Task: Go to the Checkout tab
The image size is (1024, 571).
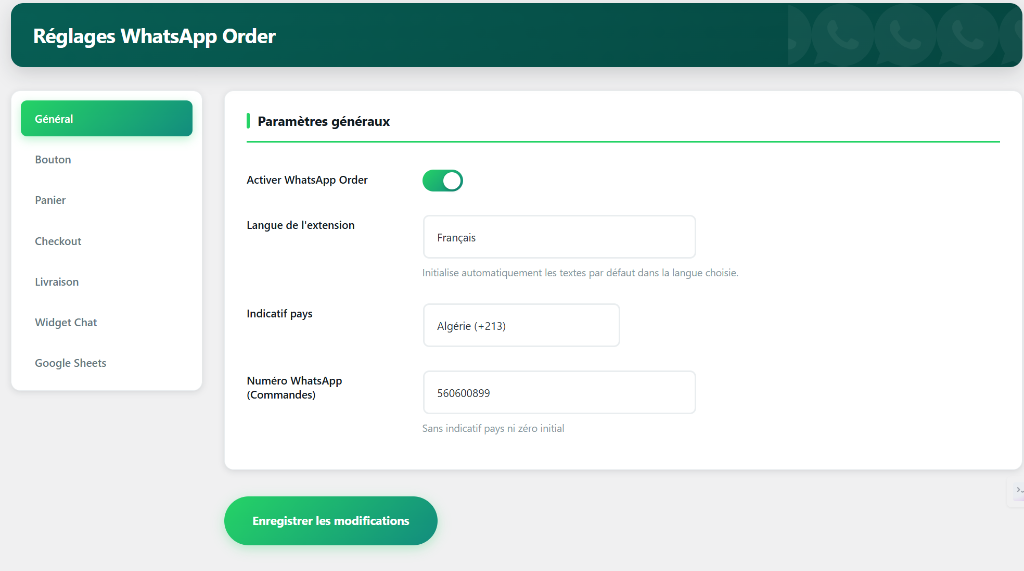Action: click(58, 241)
